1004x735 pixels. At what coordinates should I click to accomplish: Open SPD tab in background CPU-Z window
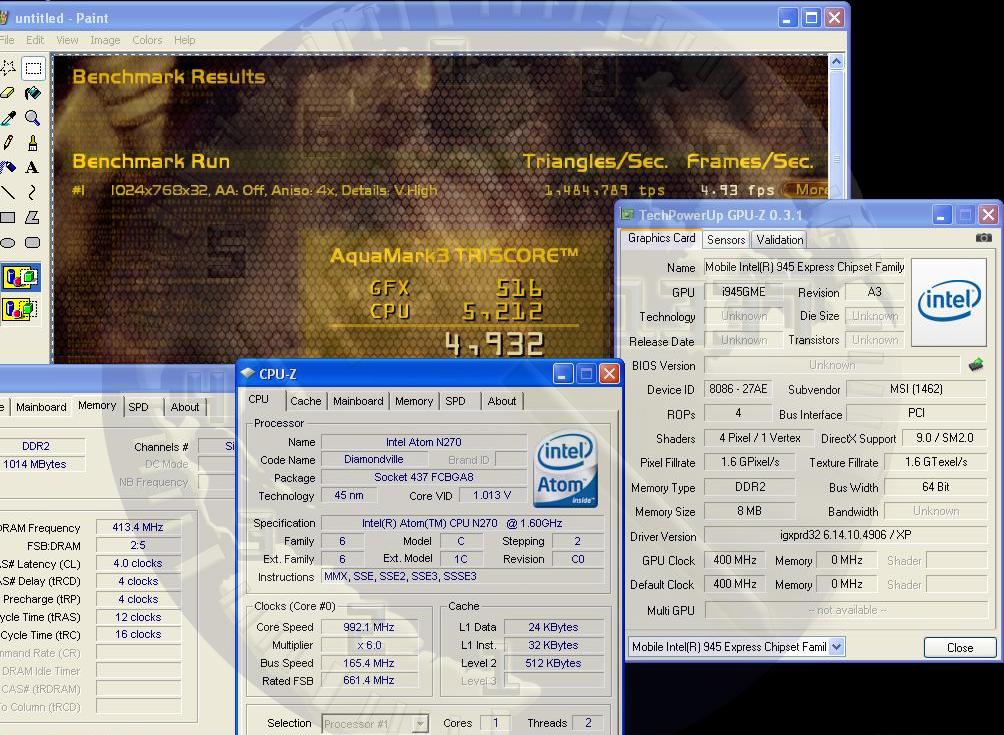138,407
